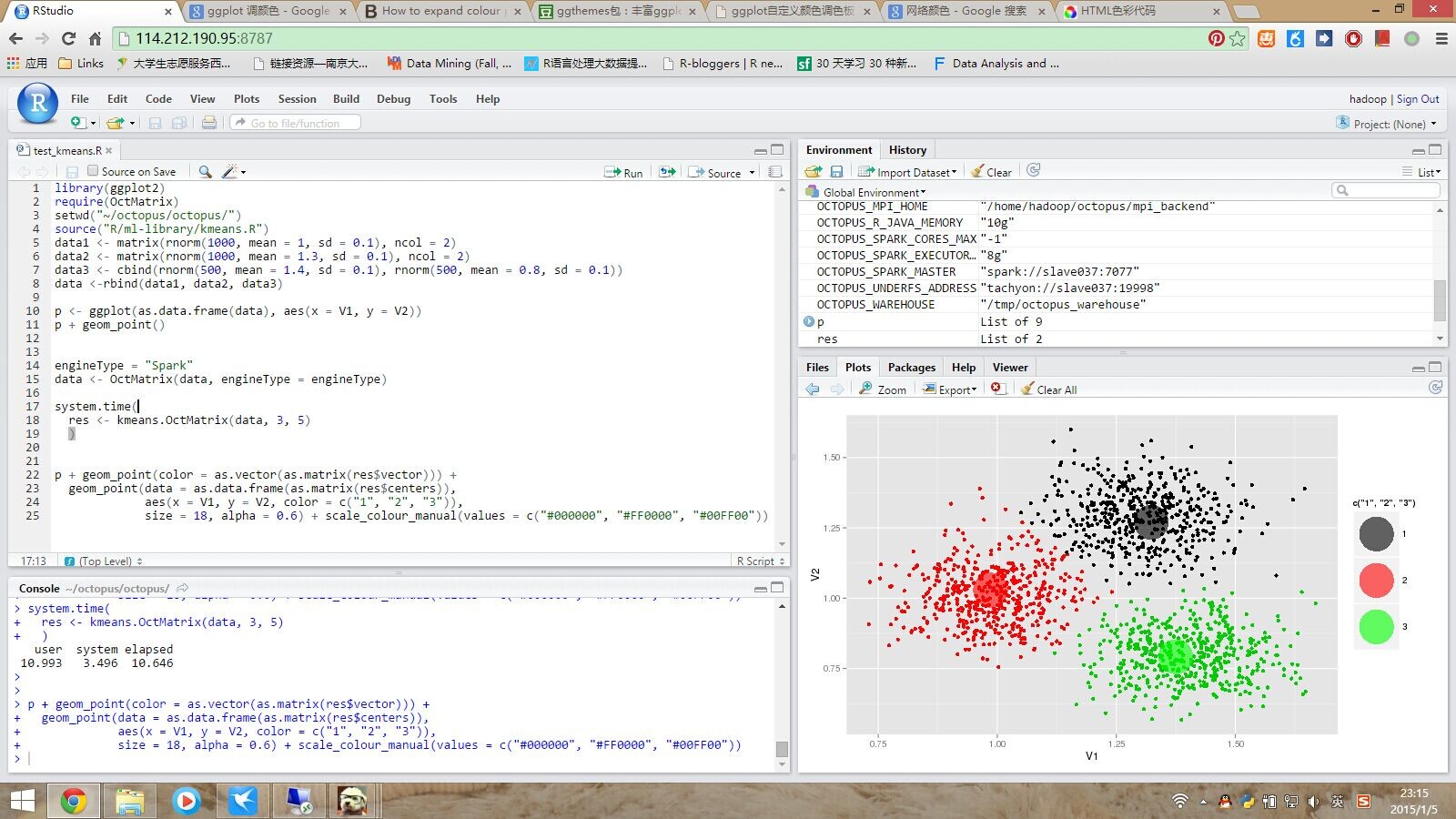The height and width of the screenshot is (819, 1456).
Task: Click the browser Home icon
Action: 95,39
